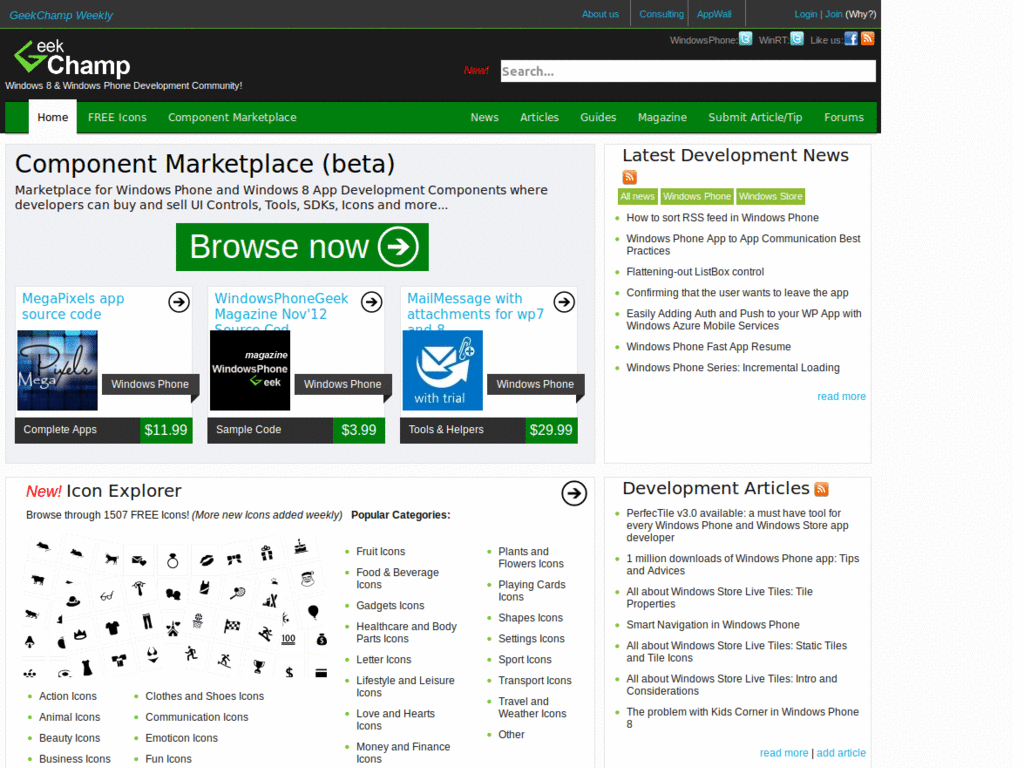Viewport: 1024px width, 768px height.
Task: Open the Emoticon Icons category
Action: click(182, 739)
